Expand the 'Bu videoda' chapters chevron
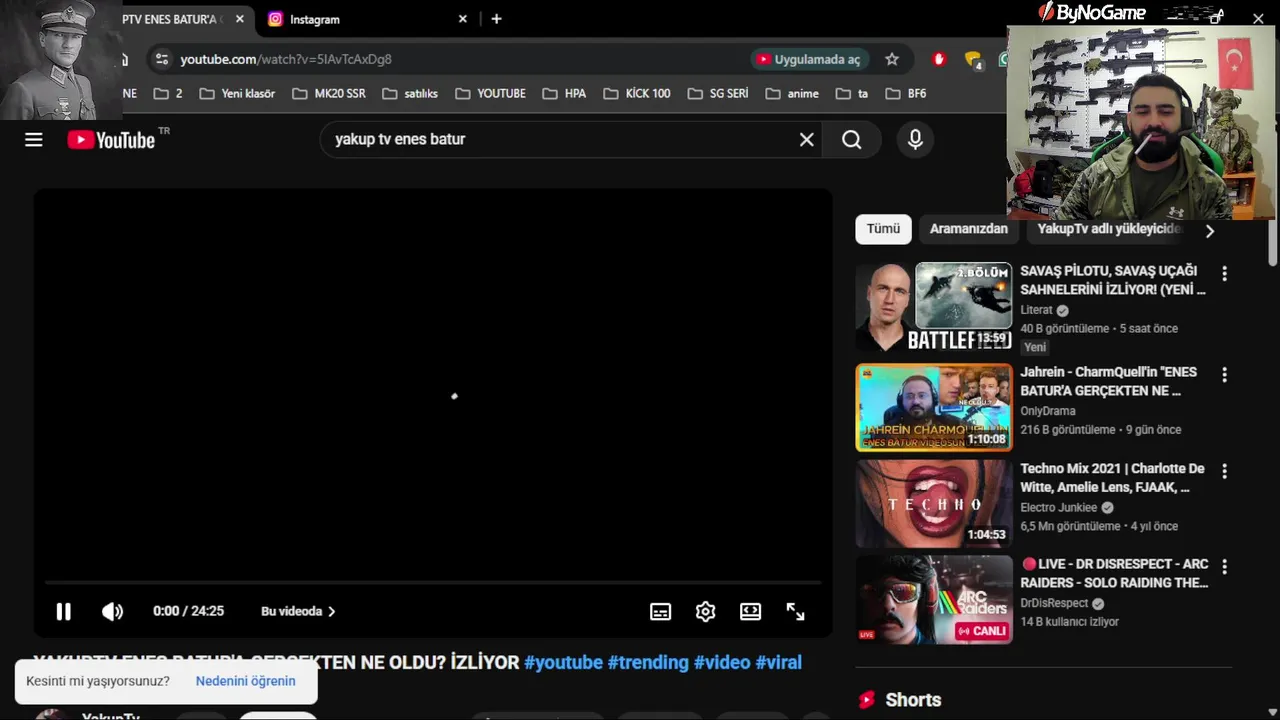The image size is (1280, 720). coord(332,611)
